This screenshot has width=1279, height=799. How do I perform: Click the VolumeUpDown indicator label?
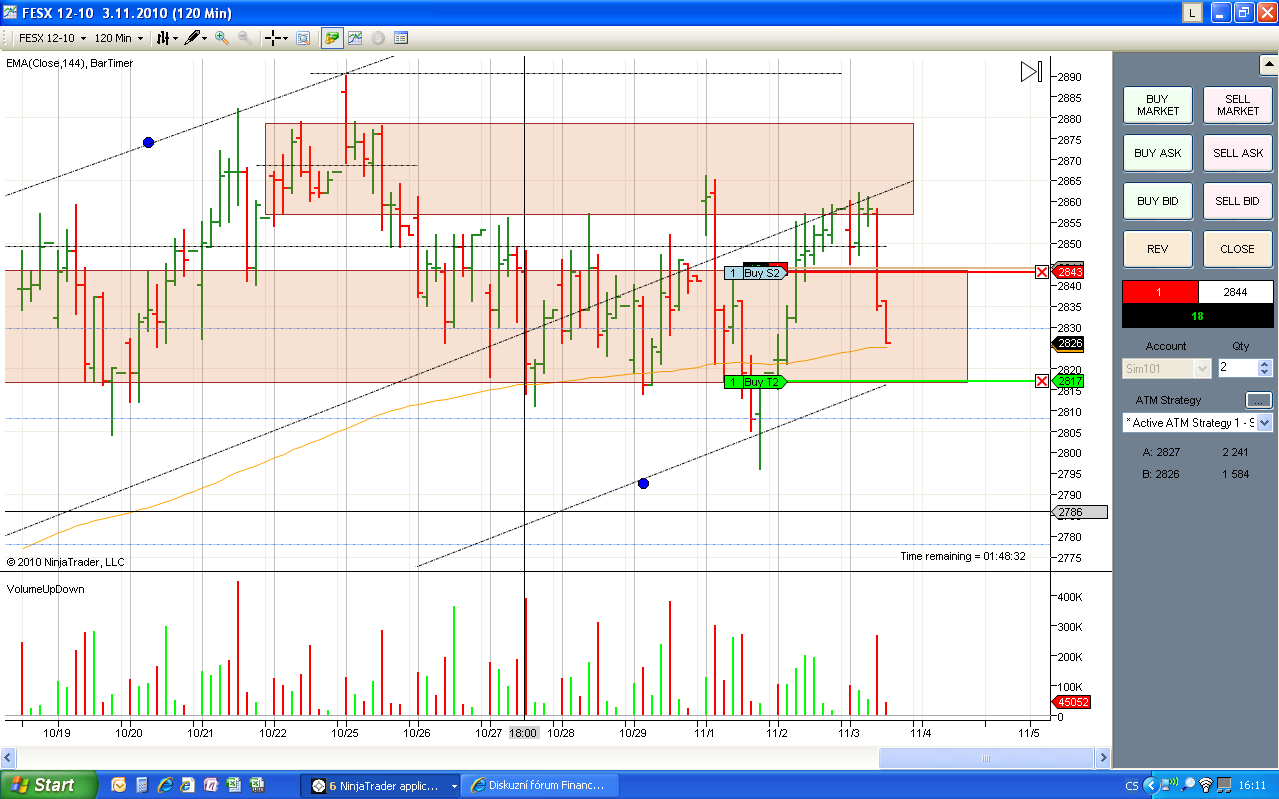click(x=45, y=589)
